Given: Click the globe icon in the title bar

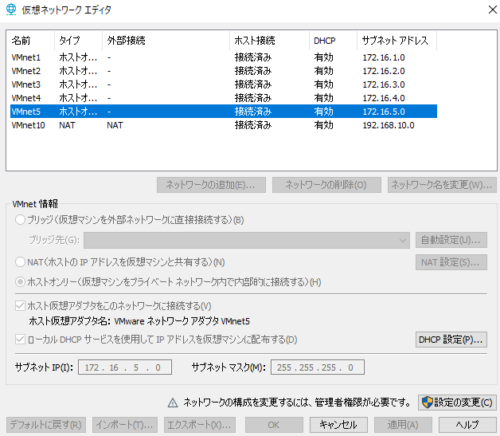Looking at the screenshot, I should click(11, 9).
